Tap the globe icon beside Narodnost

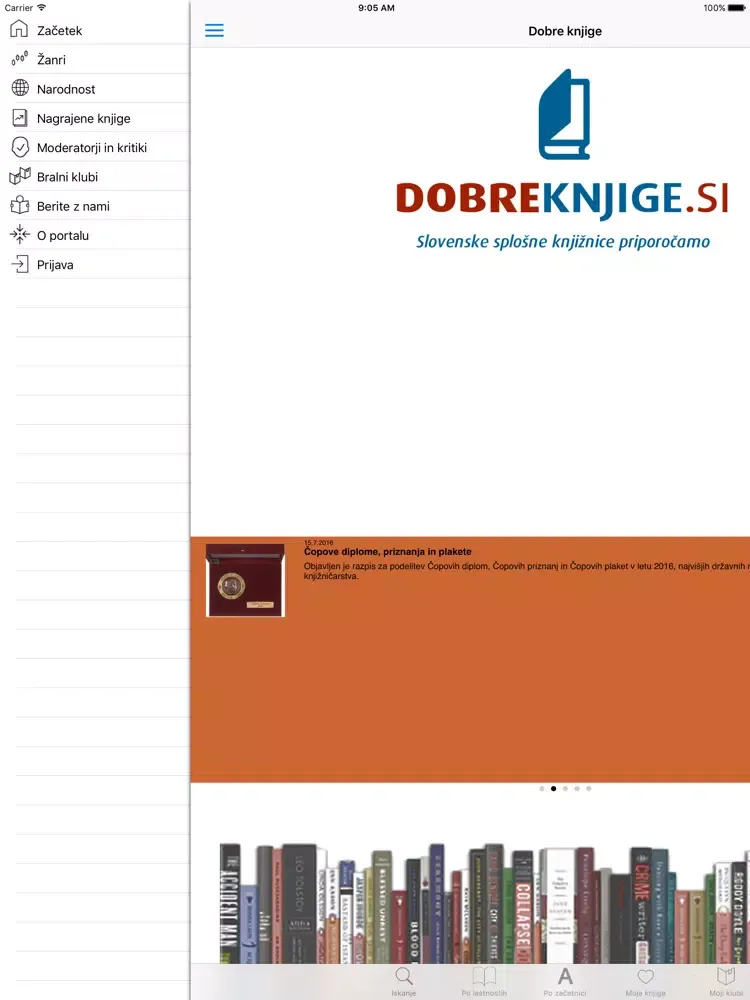[20, 88]
